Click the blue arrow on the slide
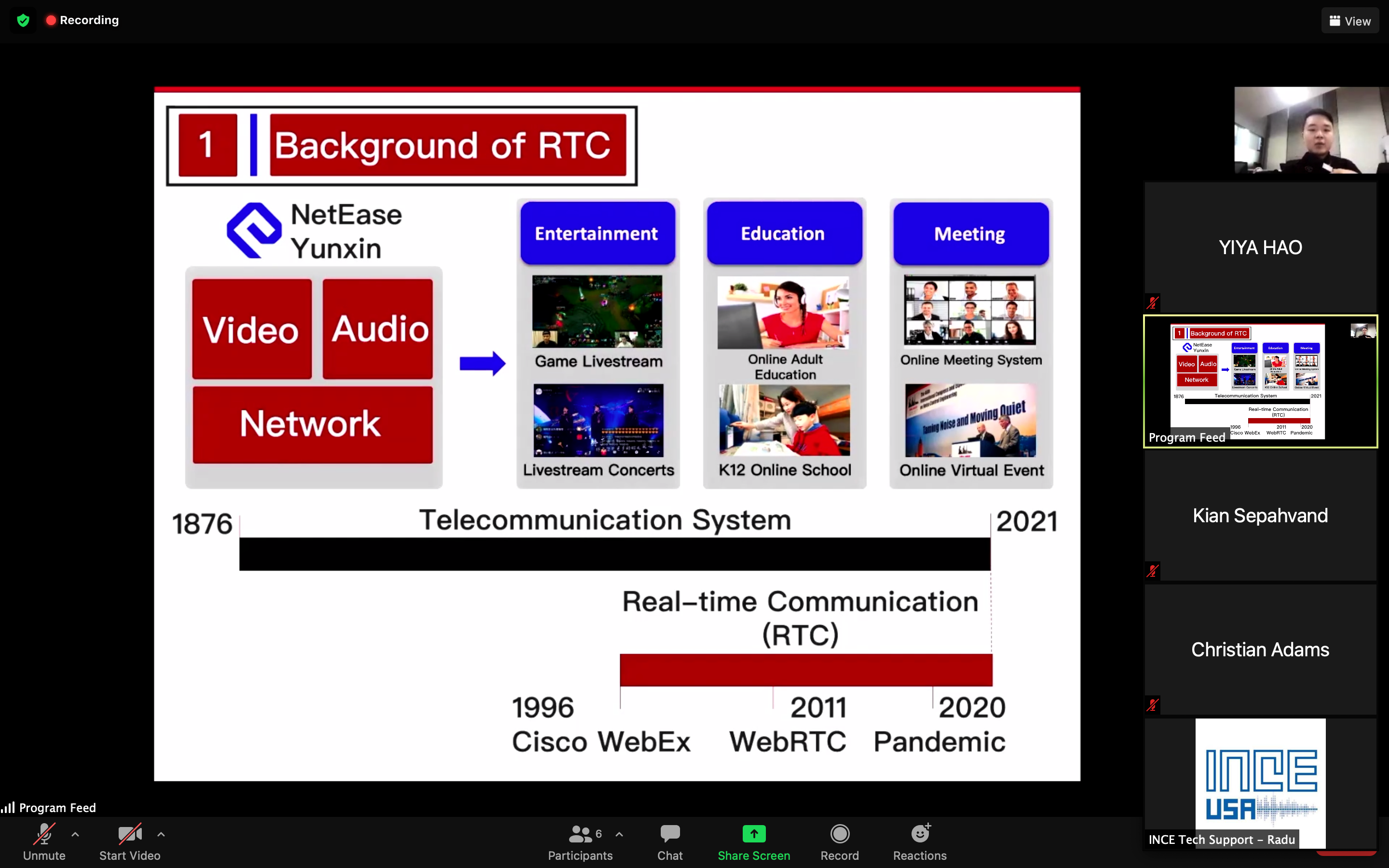This screenshot has width=1389, height=868. [x=482, y=364]
